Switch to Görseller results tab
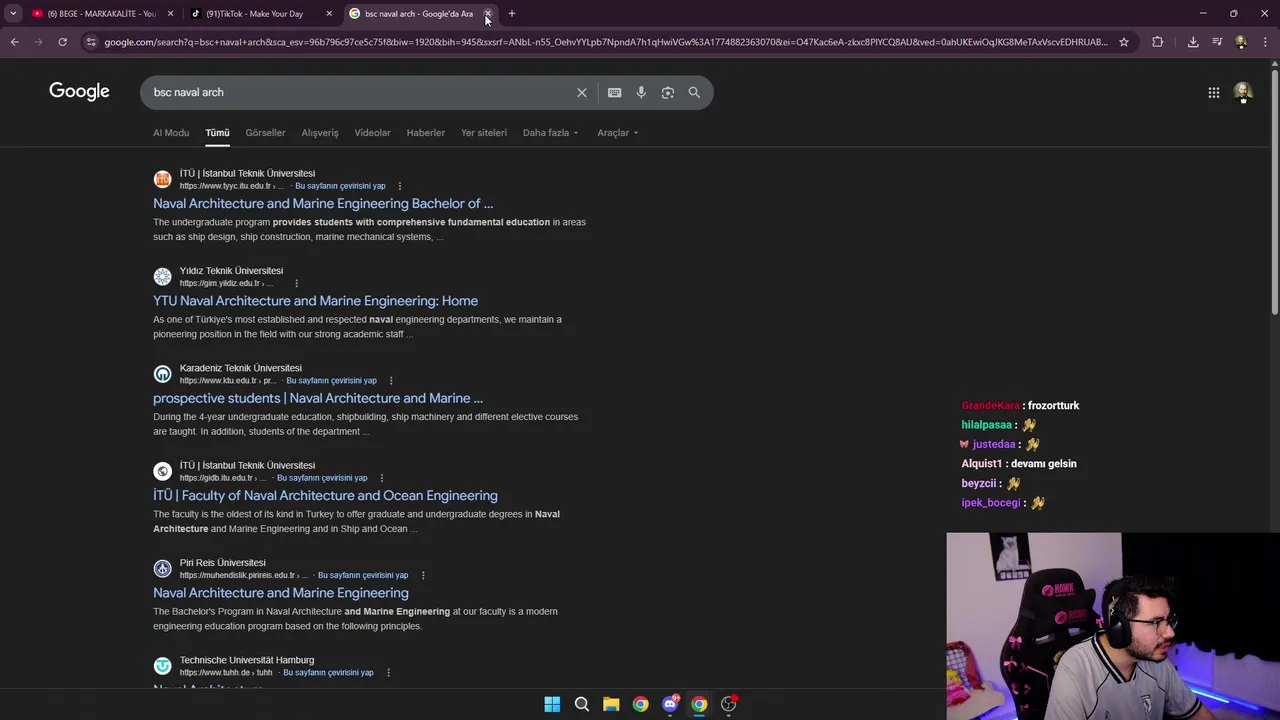Viewport: 1280px width, 720px height. click(265, 132)
